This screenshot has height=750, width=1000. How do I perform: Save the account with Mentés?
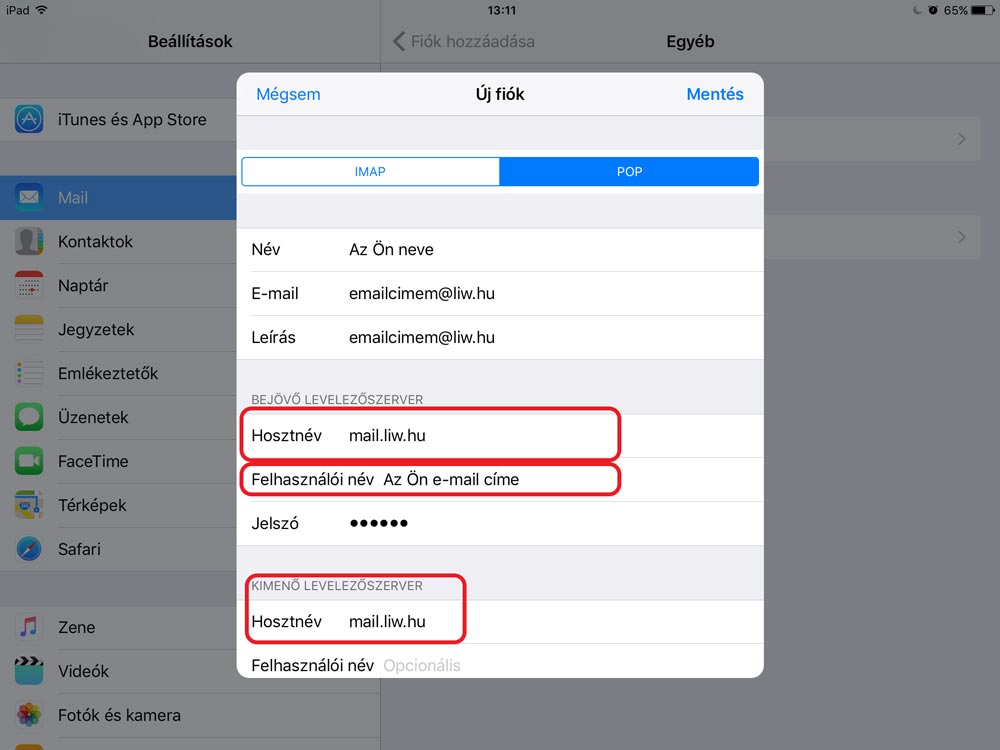(714, 95)
